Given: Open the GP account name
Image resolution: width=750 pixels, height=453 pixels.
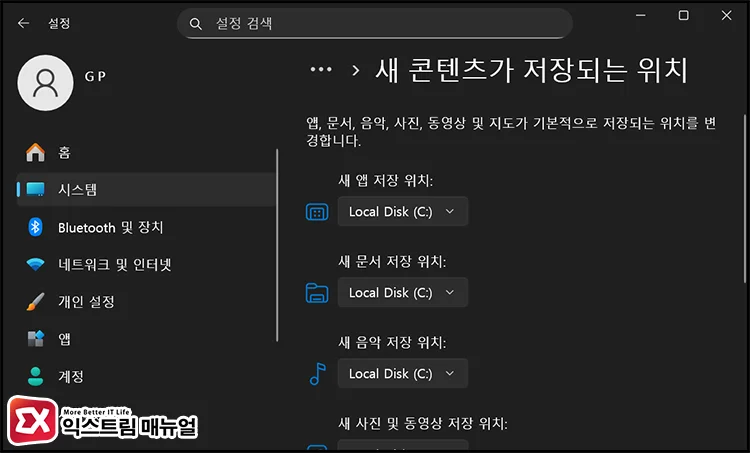Looking at the screenshot, I should 95,76.
